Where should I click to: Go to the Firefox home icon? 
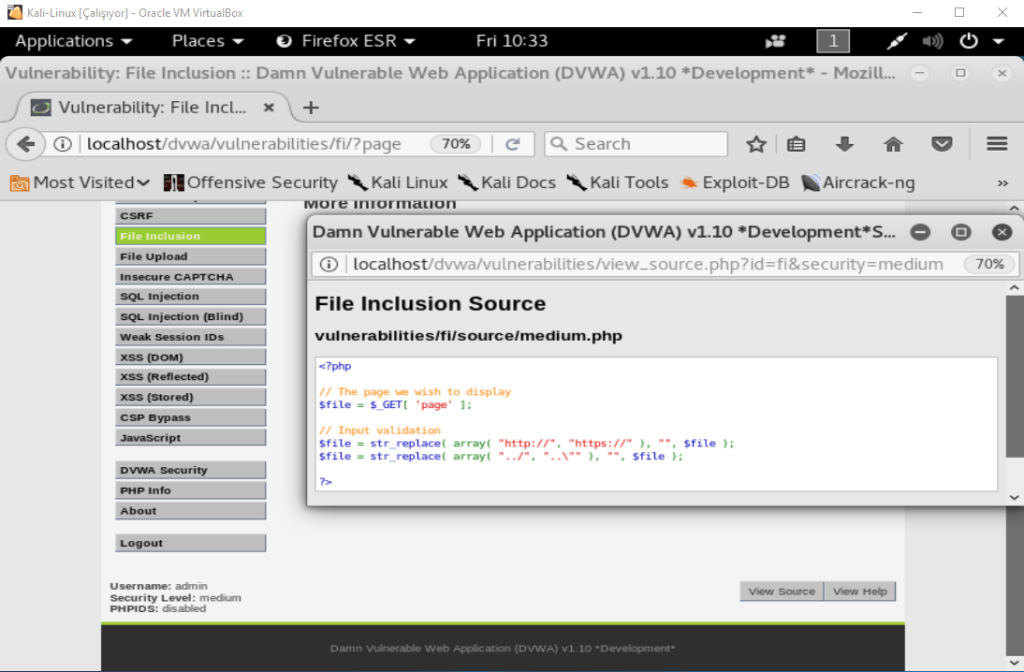click(893, 144)
